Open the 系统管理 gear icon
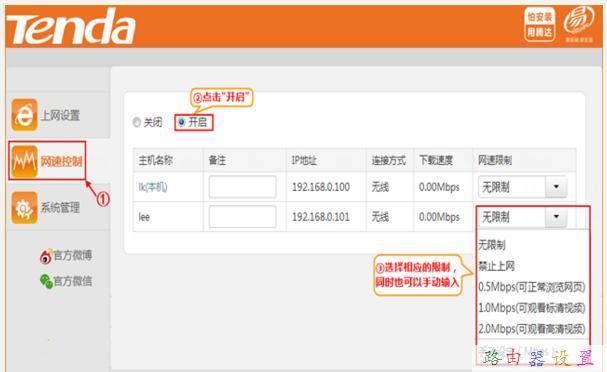607x372 pixels. click(x=24, y=207)
